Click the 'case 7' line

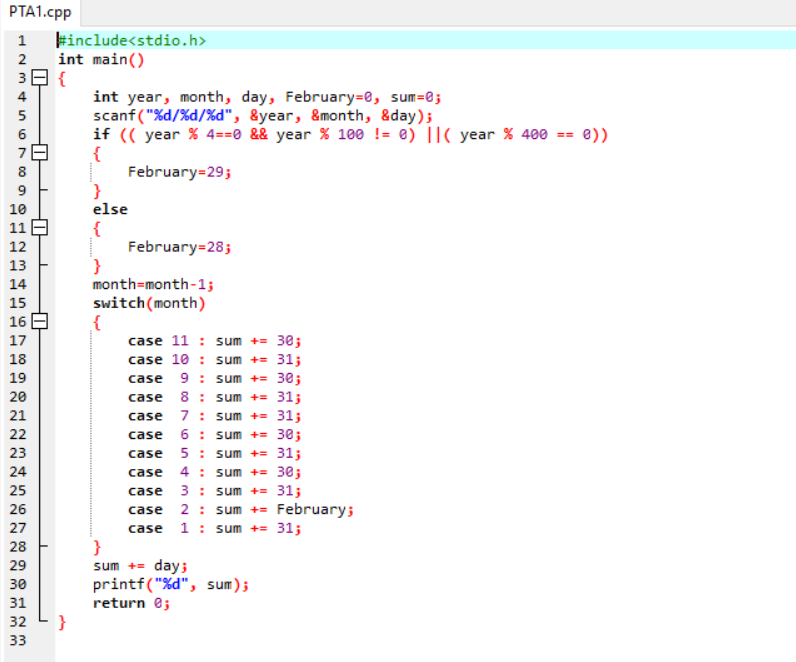tap(215, 416)
